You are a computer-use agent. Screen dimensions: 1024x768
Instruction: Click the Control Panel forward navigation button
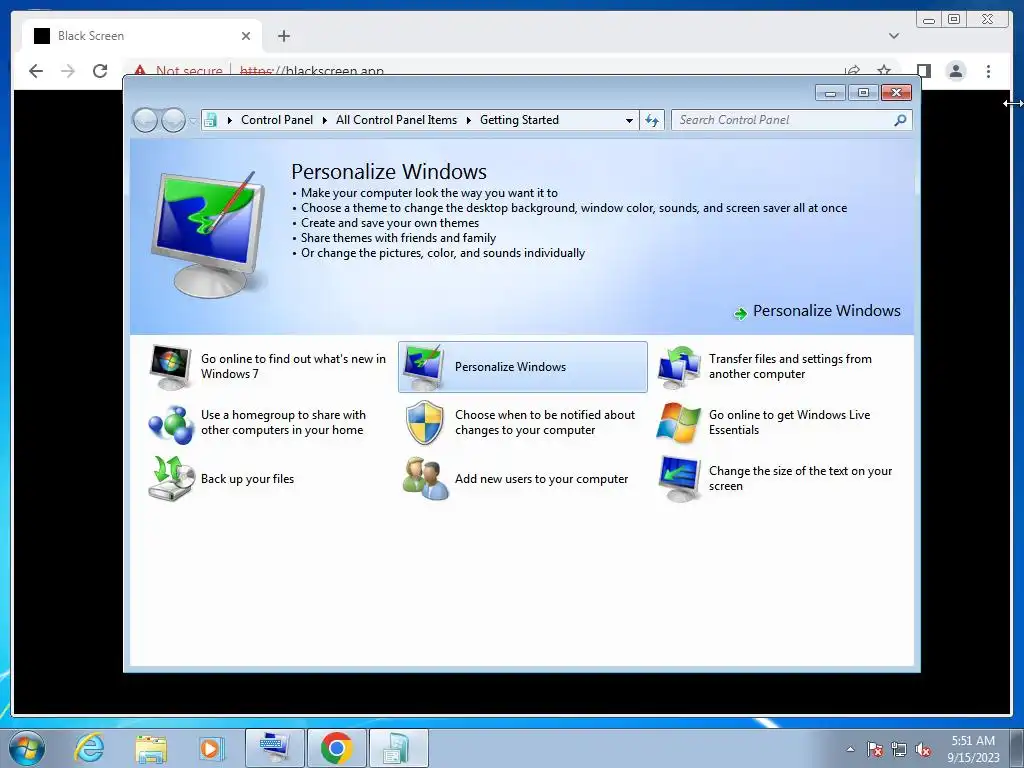coord(173,120)
